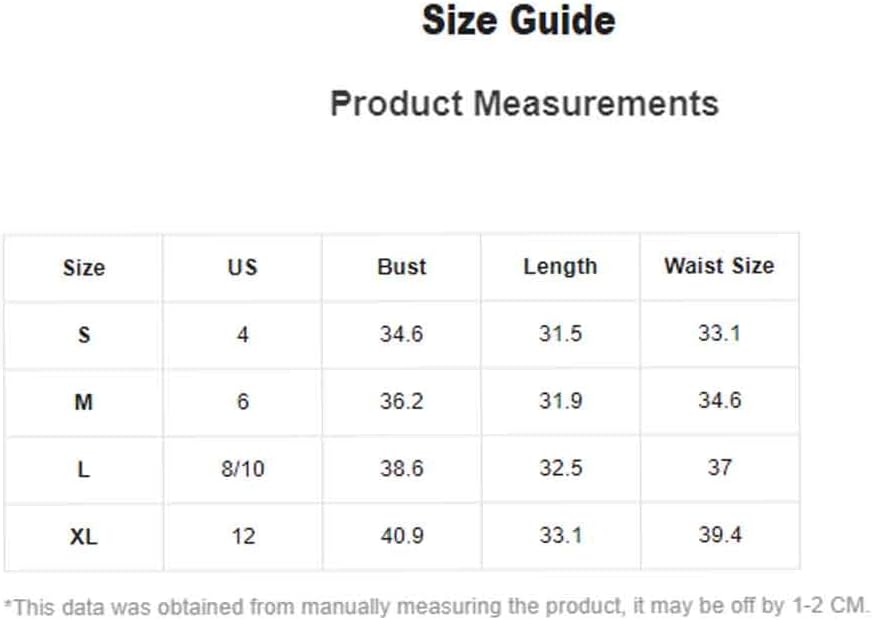
Task: Click the 32.5 length value
Action: click(560, 468)
